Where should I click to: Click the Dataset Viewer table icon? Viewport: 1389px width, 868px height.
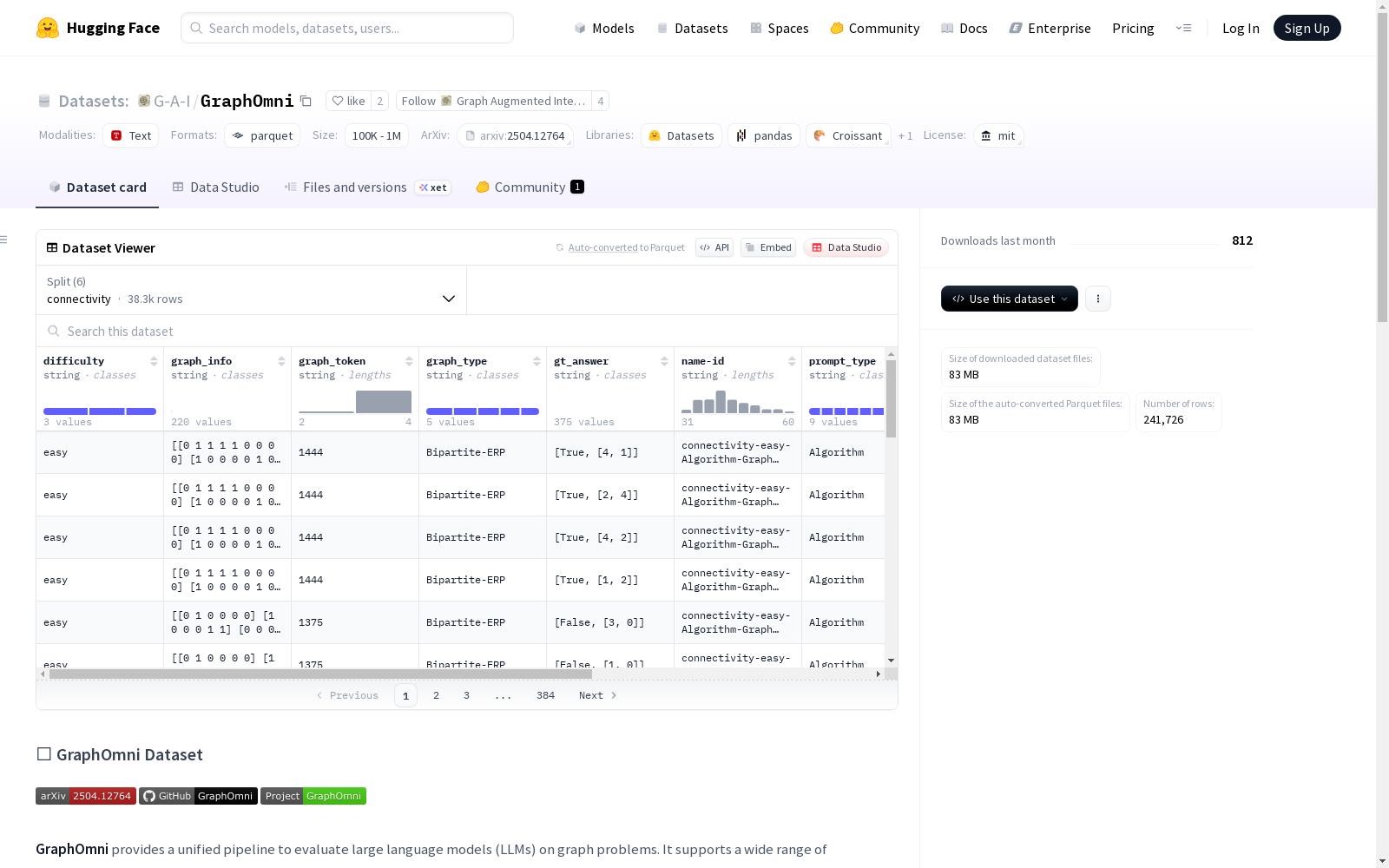tap(52, 247)
